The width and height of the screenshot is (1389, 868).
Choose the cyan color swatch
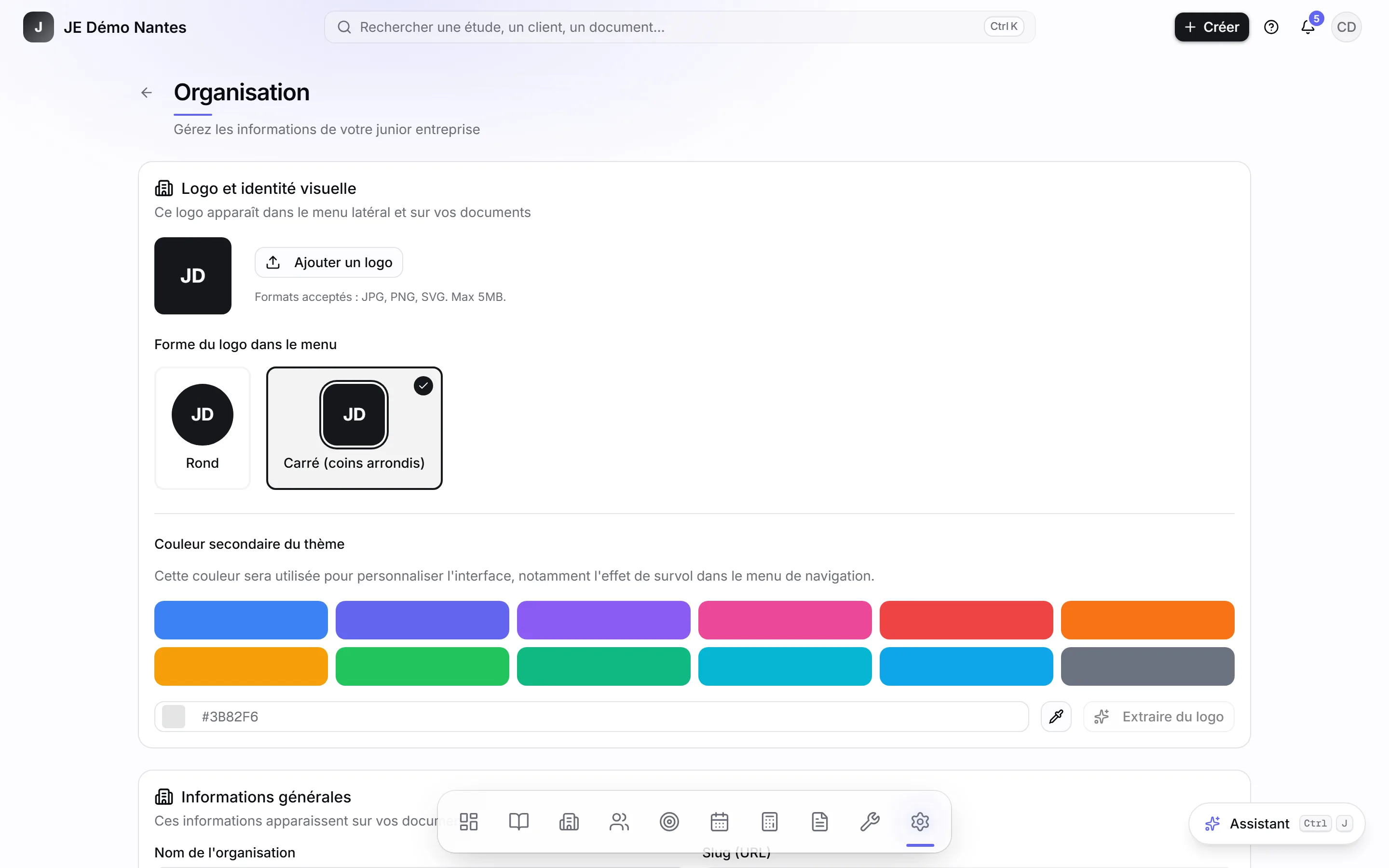[785, 666]
